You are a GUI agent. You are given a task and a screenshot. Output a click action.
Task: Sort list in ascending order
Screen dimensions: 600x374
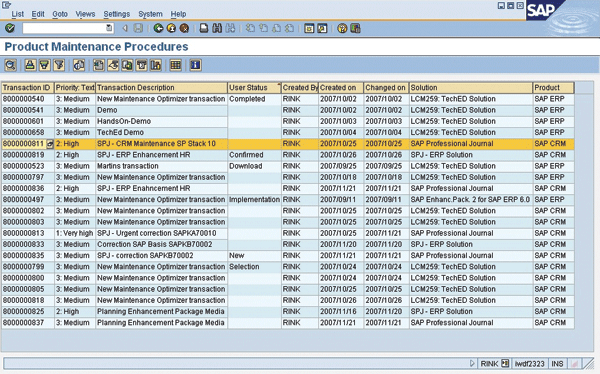(30, 65)
